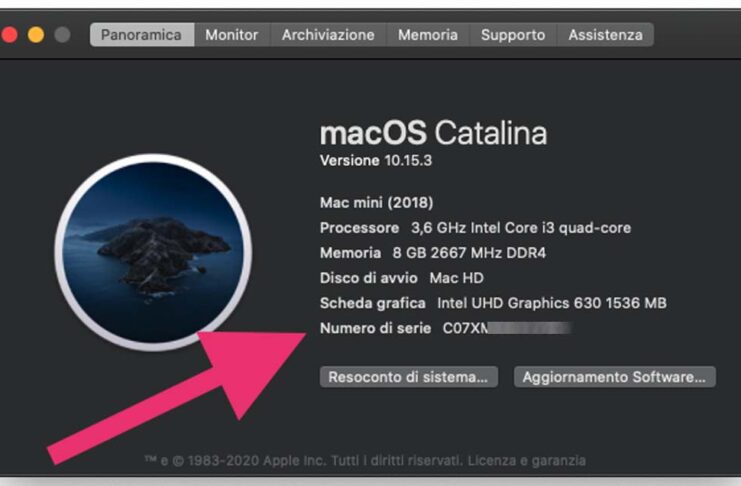Minimize the window with yellow button

[36, 35]
